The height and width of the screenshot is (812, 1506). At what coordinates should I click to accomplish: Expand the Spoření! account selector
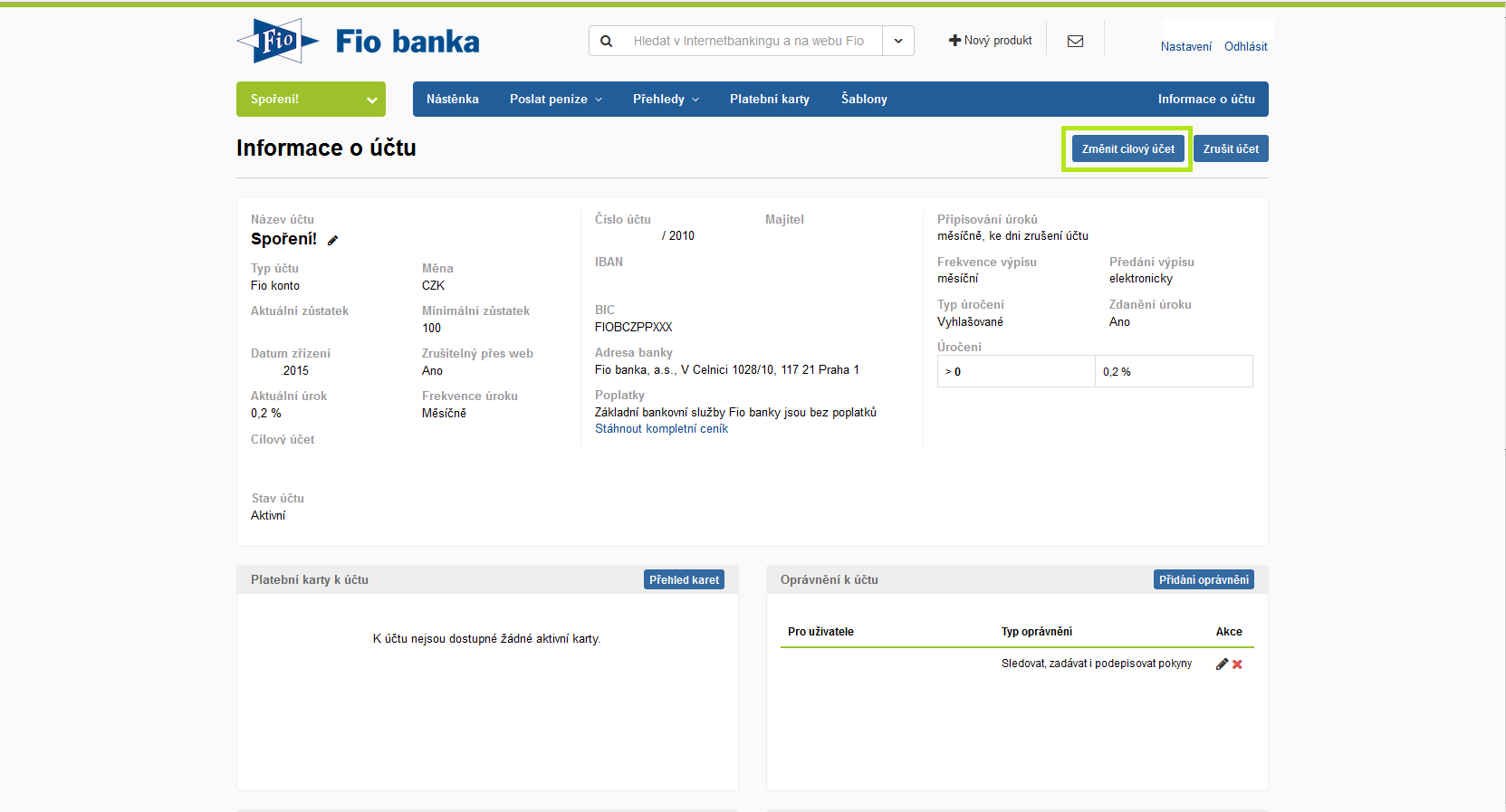(x=311, y=100)
